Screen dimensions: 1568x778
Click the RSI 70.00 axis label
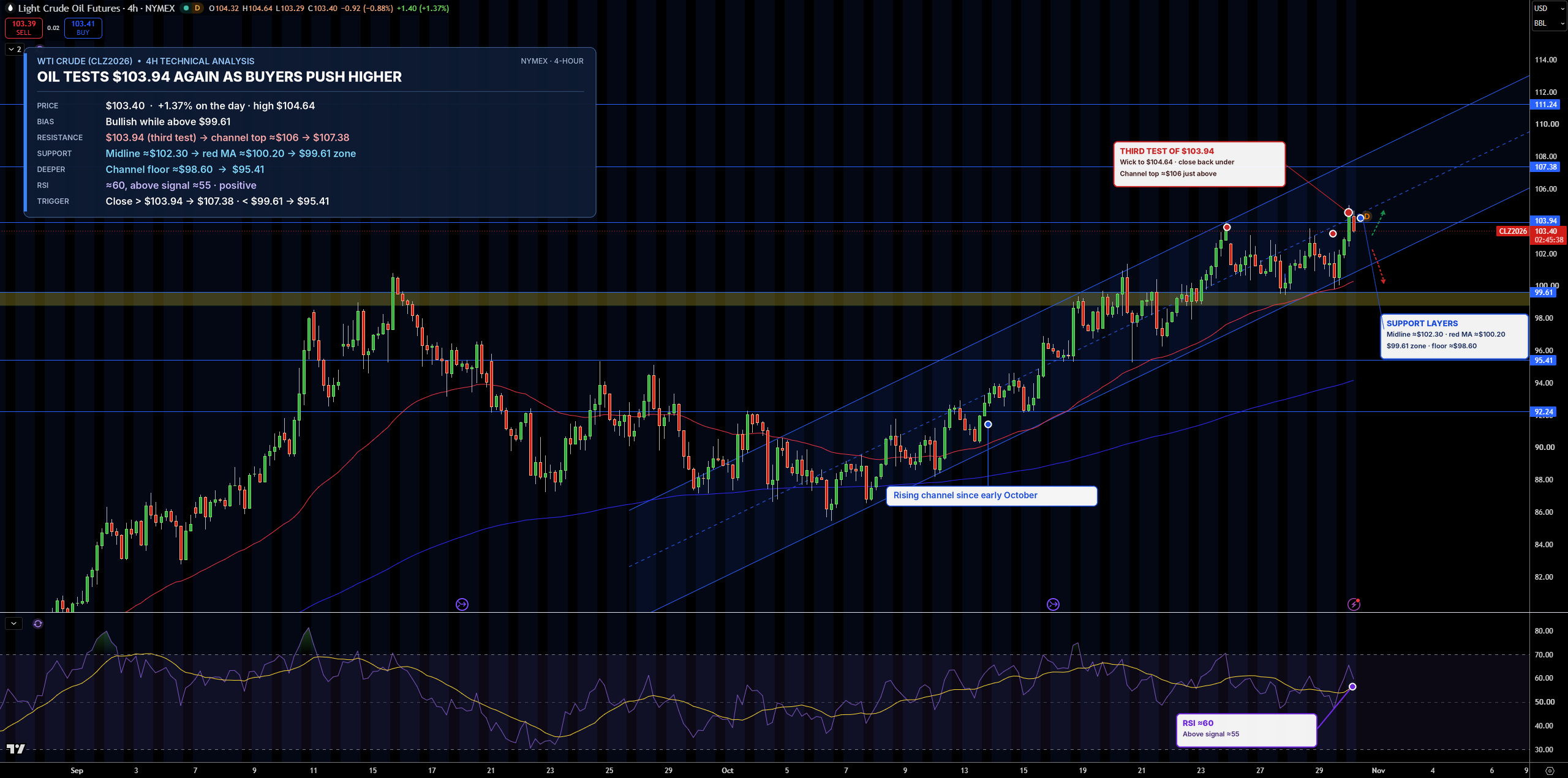[1543, 654]
